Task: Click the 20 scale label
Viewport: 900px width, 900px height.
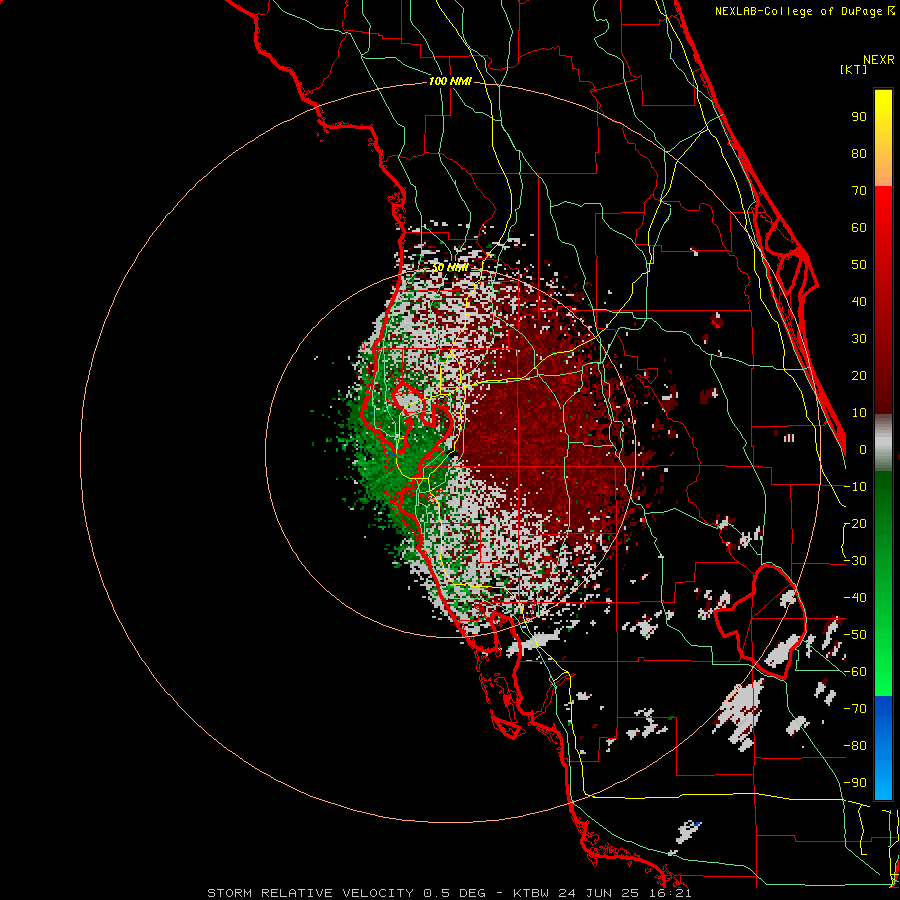Action: (x=859, y=375)
